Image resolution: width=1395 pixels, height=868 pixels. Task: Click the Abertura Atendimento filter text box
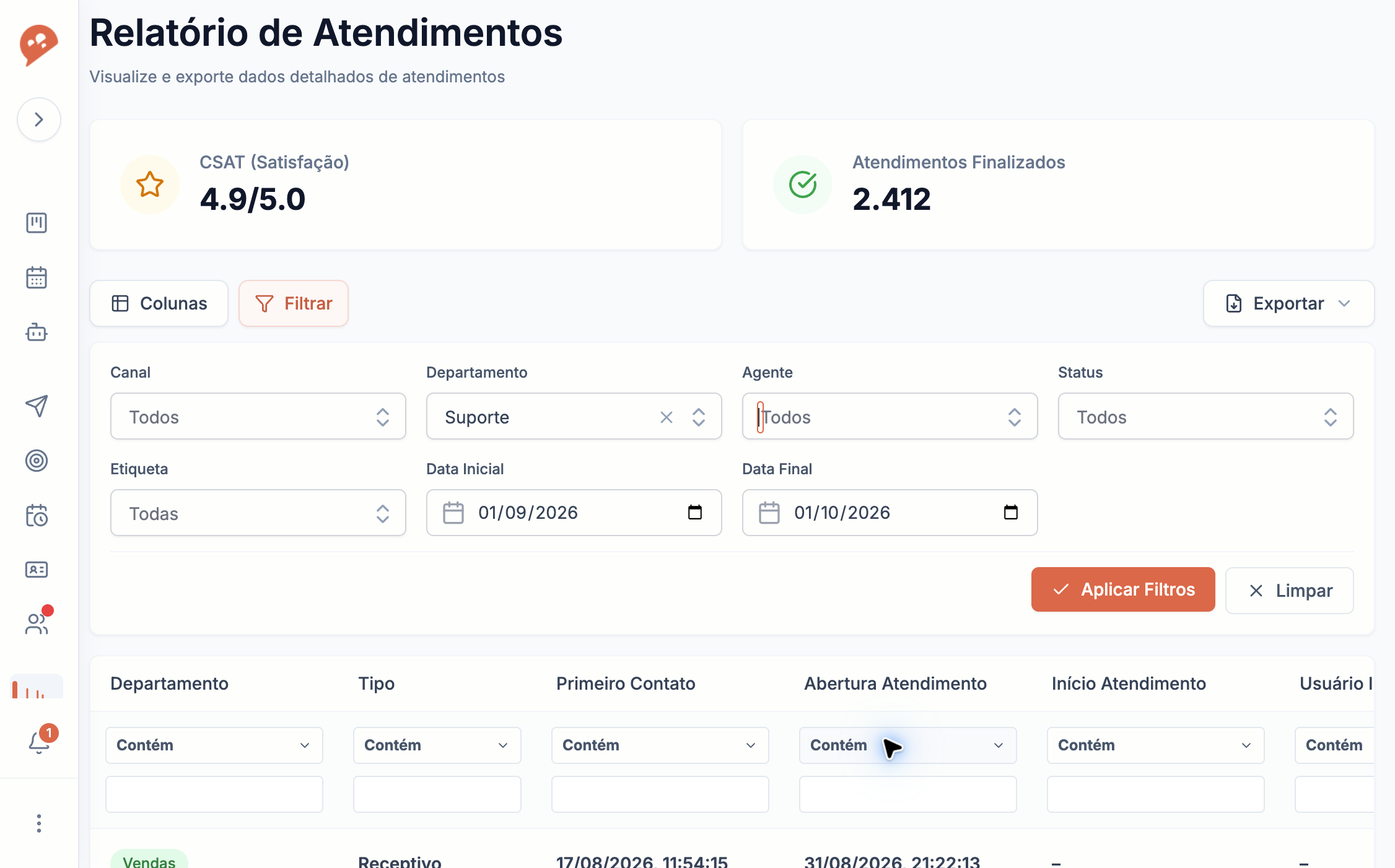[x=908, y=794]
